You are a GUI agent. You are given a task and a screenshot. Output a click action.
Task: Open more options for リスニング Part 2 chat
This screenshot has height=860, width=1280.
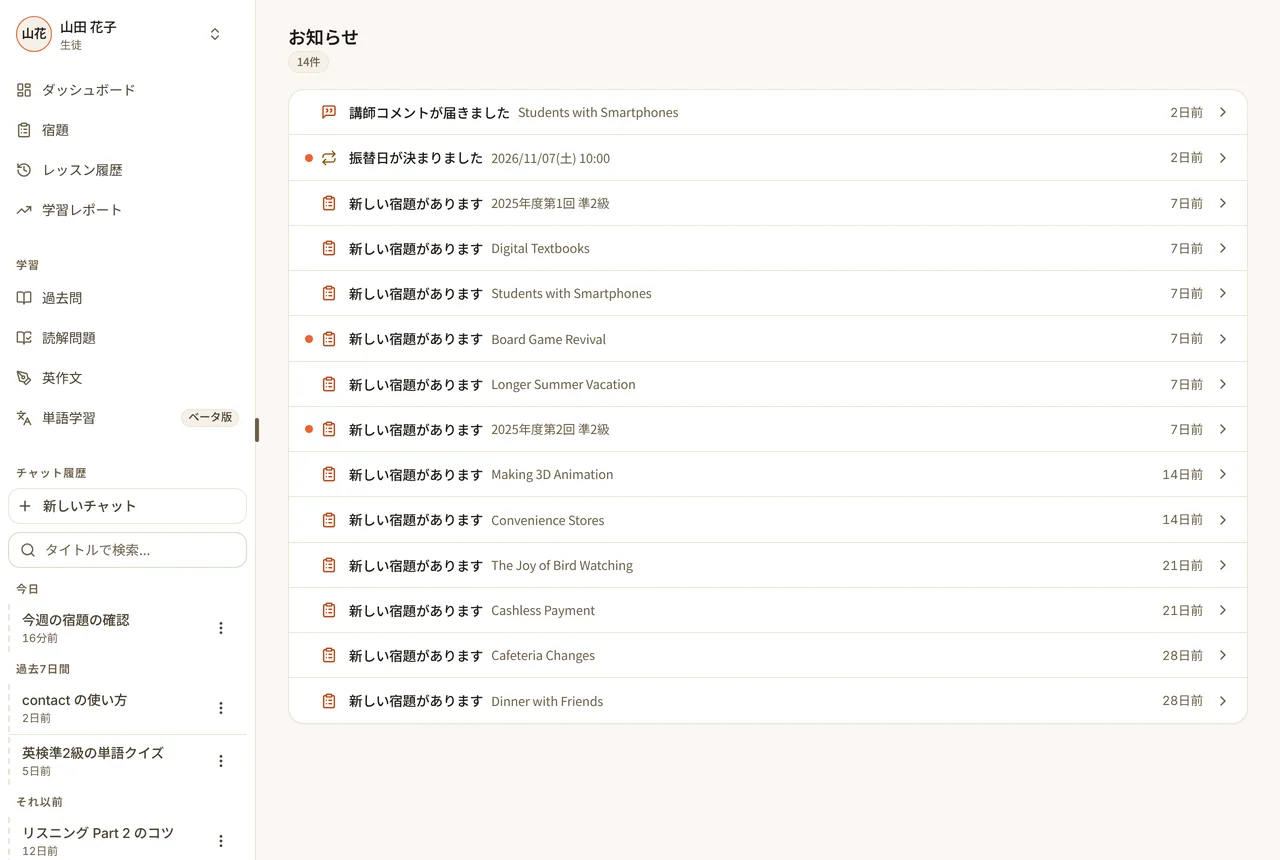tap(221, 841)
